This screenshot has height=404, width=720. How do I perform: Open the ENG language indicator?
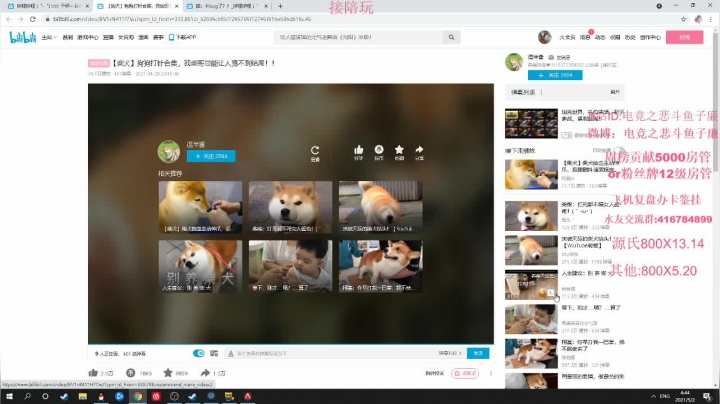click(664, 396)
